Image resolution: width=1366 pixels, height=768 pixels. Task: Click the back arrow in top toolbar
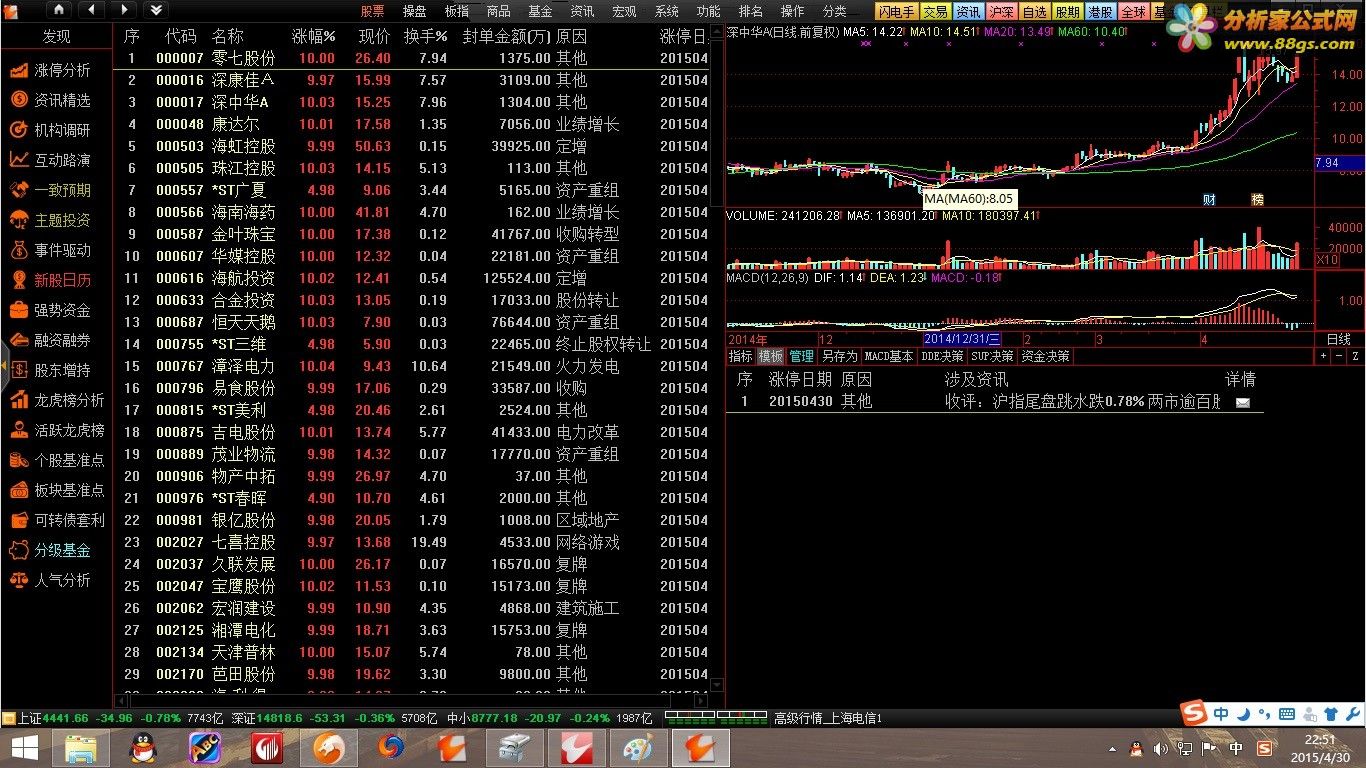click(91, 10)
